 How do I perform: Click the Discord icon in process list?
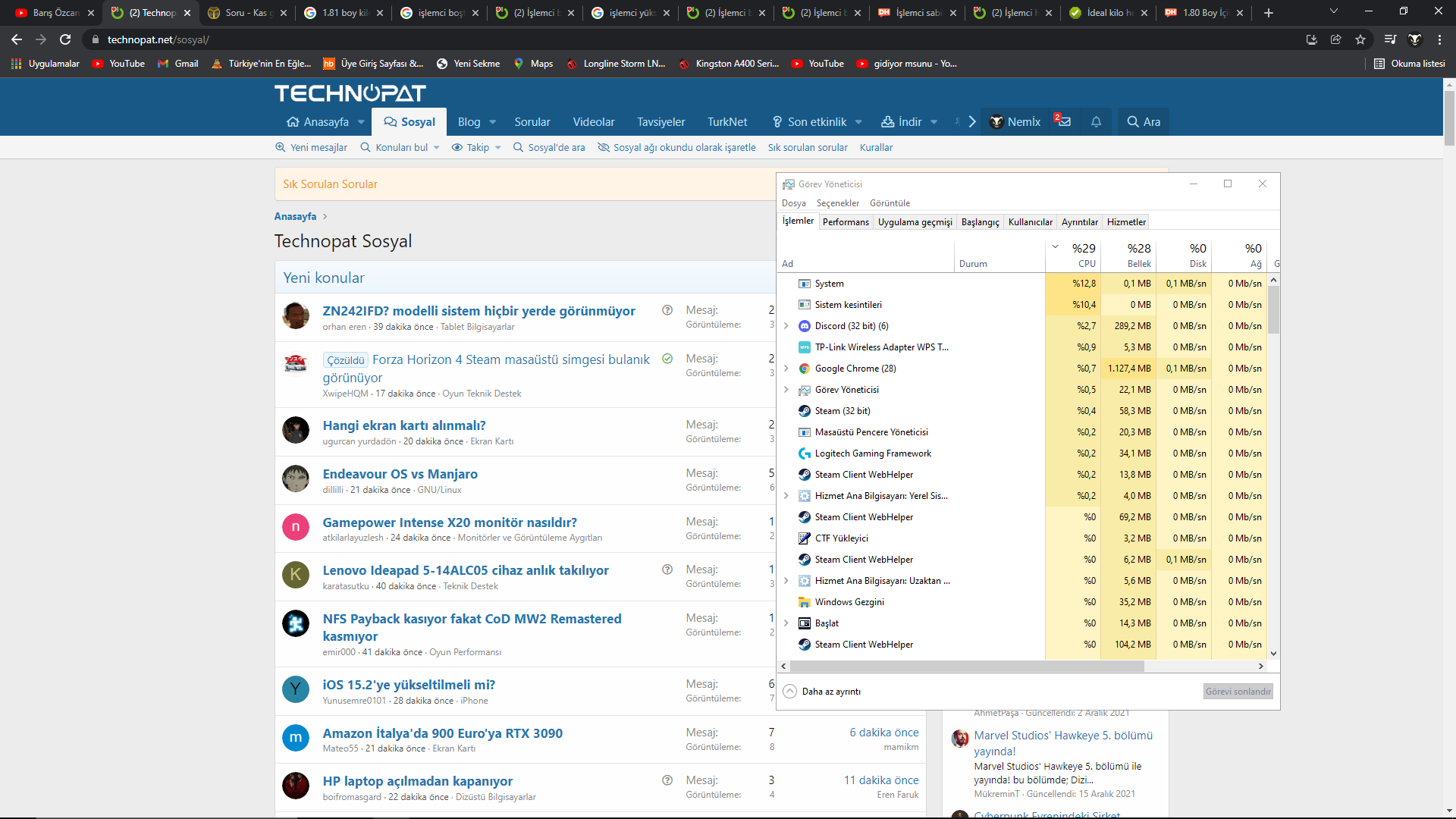pos(804,326)
